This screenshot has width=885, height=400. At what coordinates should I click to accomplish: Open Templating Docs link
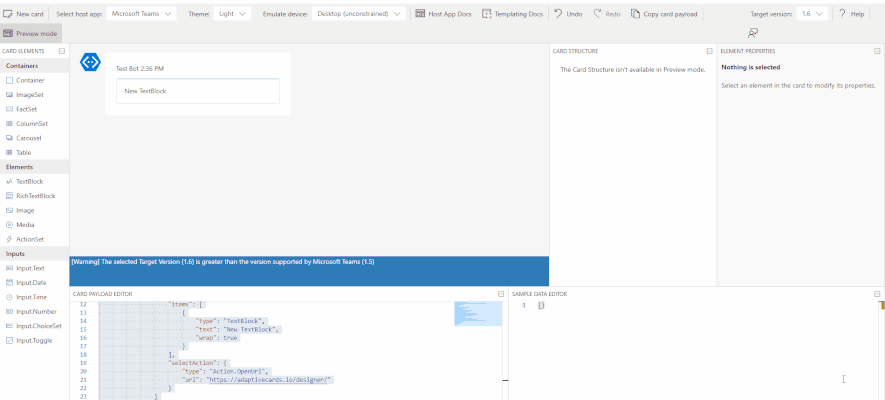(x=512, y=14)
